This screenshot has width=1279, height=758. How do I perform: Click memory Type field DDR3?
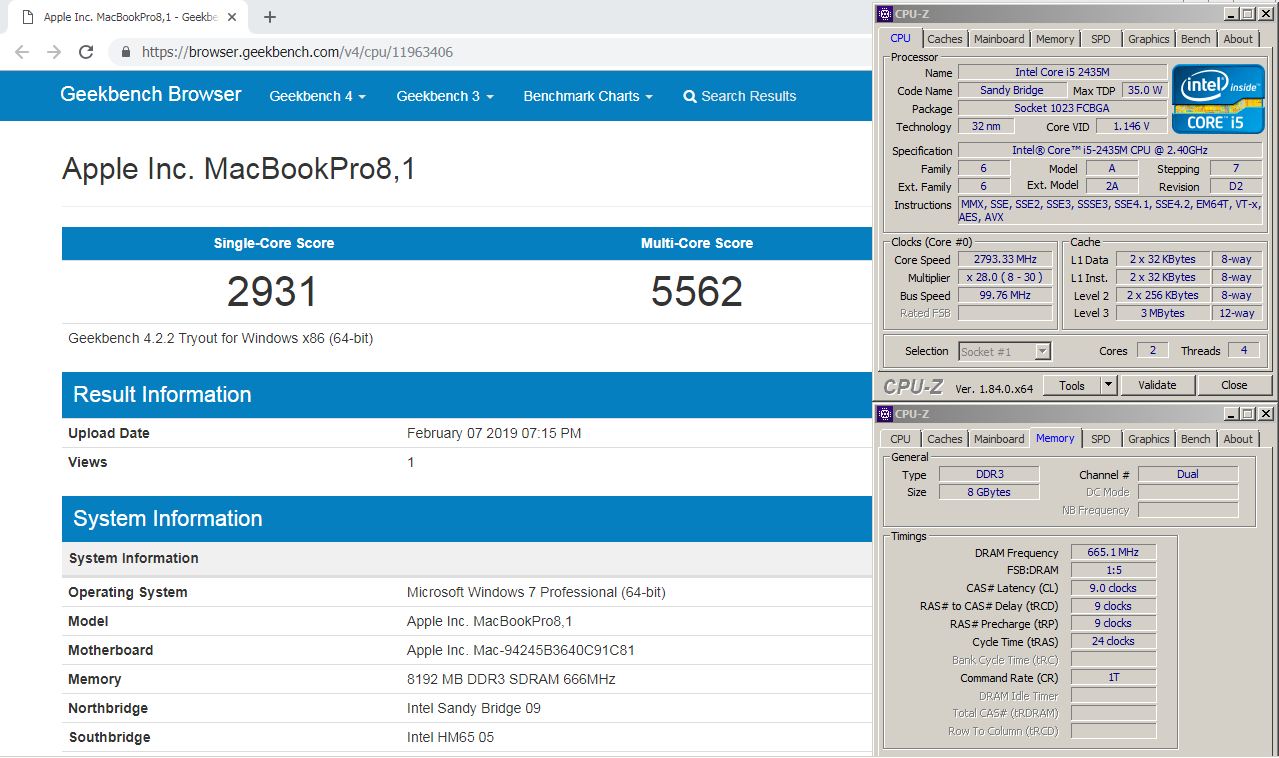(989, 474)
